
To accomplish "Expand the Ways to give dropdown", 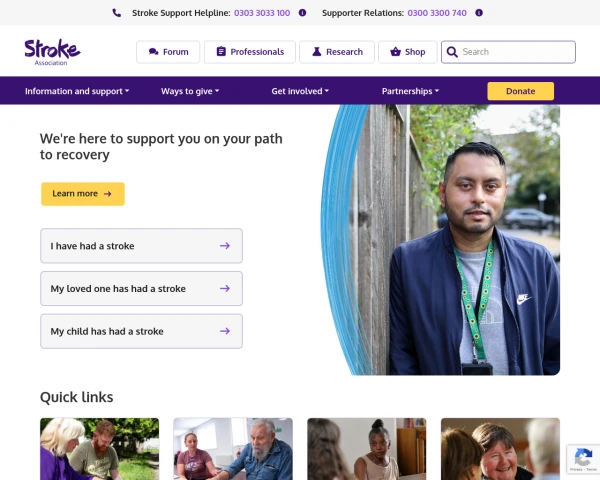I will [x=190, y=91].
